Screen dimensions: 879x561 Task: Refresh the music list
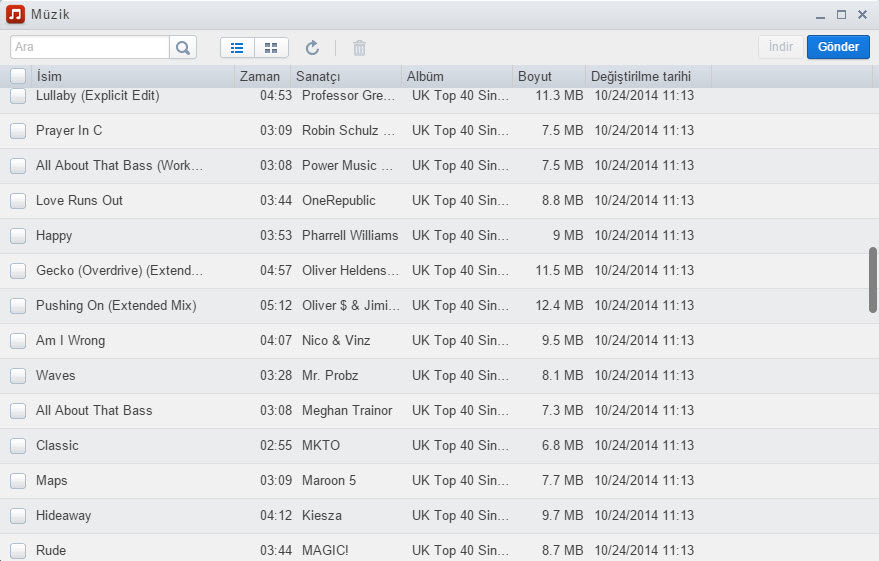click(312, 47)
